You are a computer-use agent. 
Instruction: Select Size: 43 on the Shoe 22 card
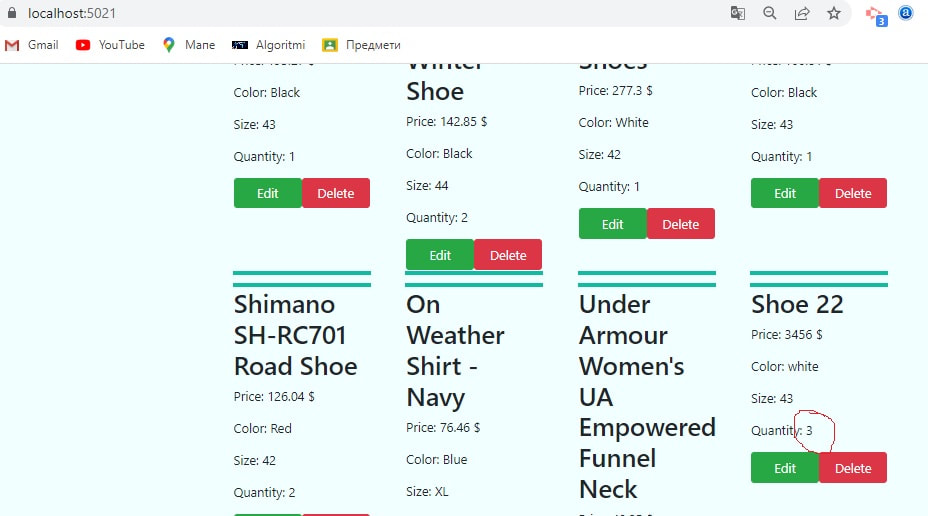(772, 398)
